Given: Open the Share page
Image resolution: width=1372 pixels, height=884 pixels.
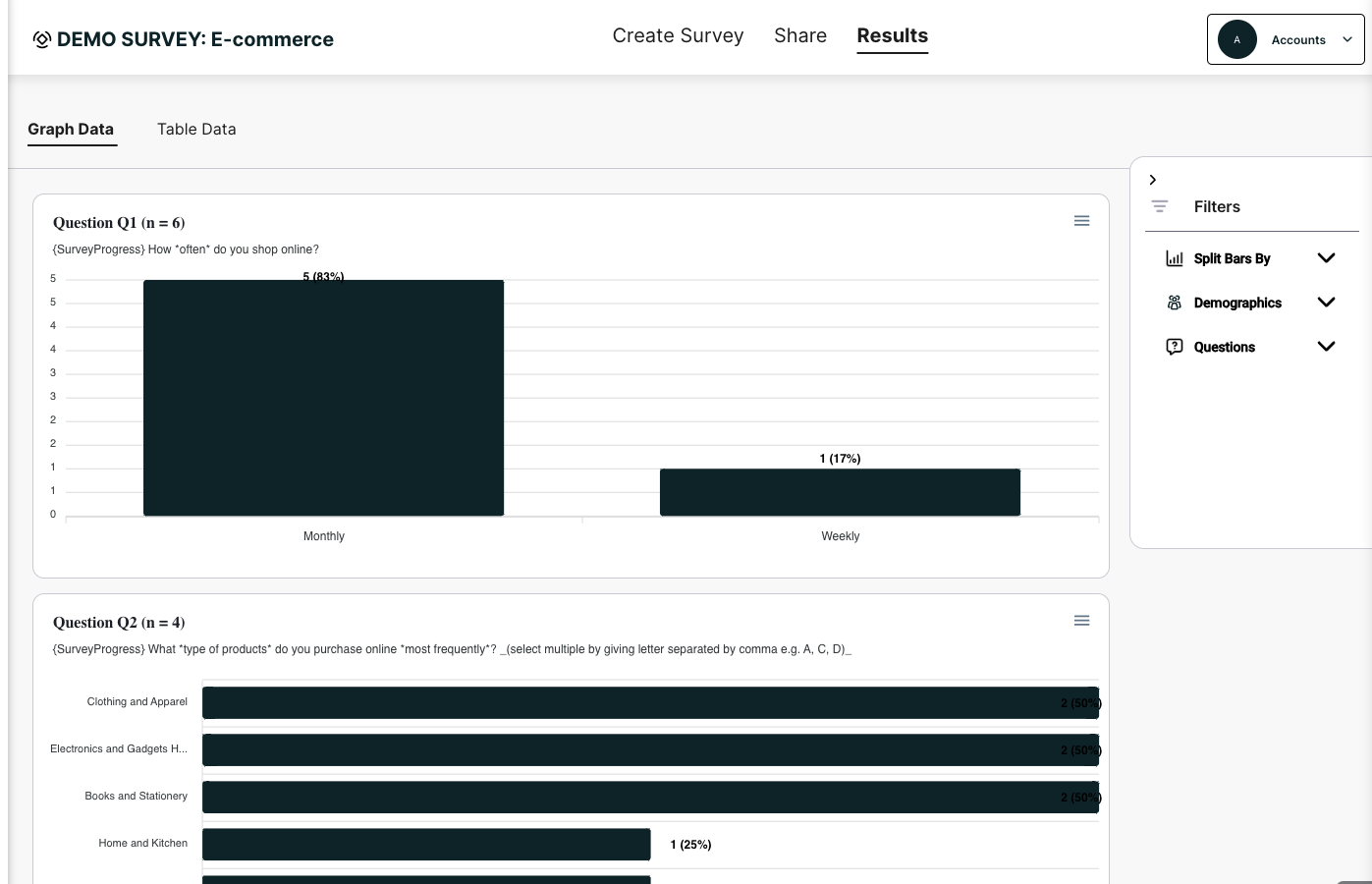Looking at the screenshot, I should click(799, 36).
